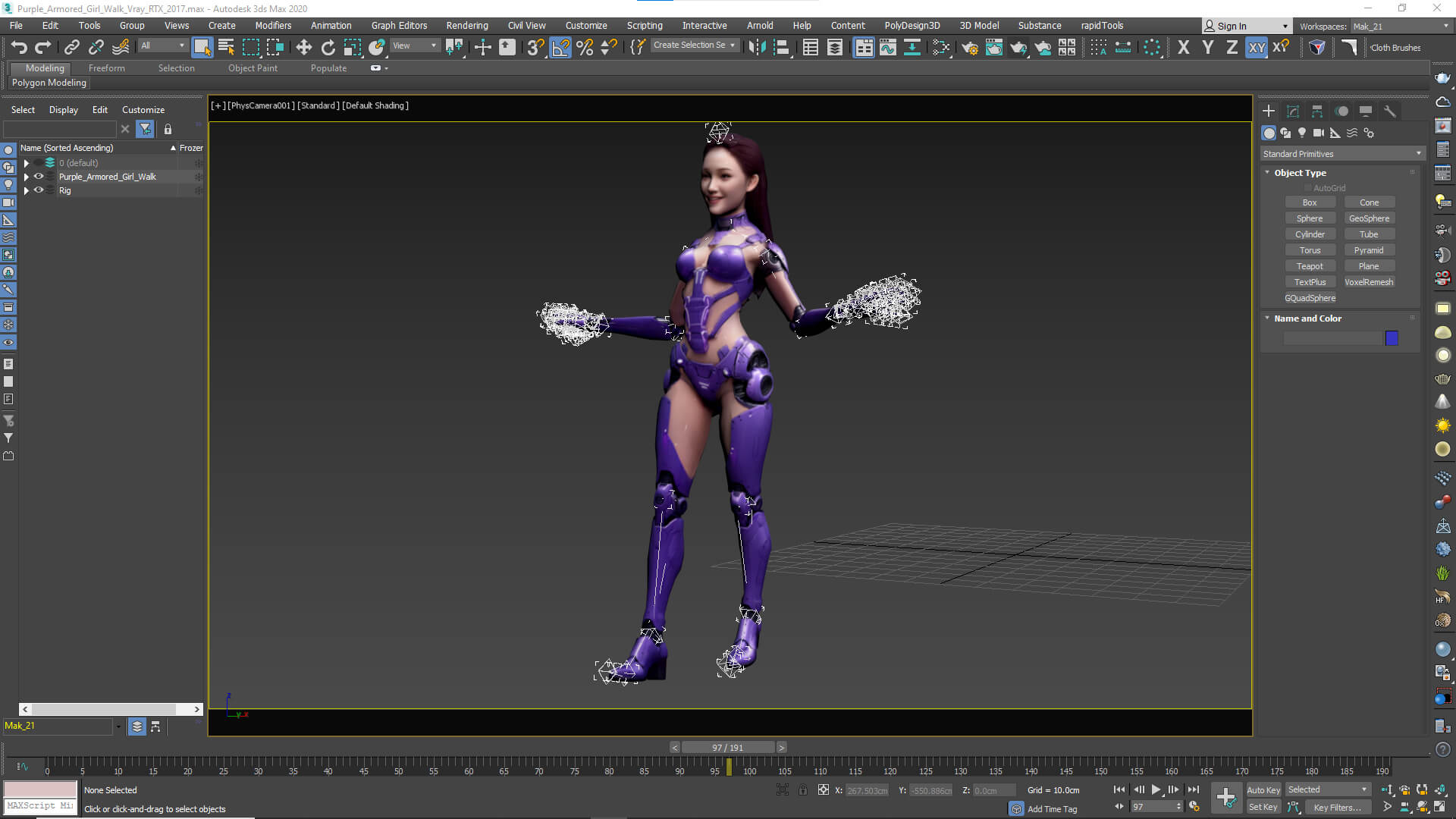This screenshot has width=1456, height=819.
Task: Choose the Cameras category icon
Action: 1319,133
